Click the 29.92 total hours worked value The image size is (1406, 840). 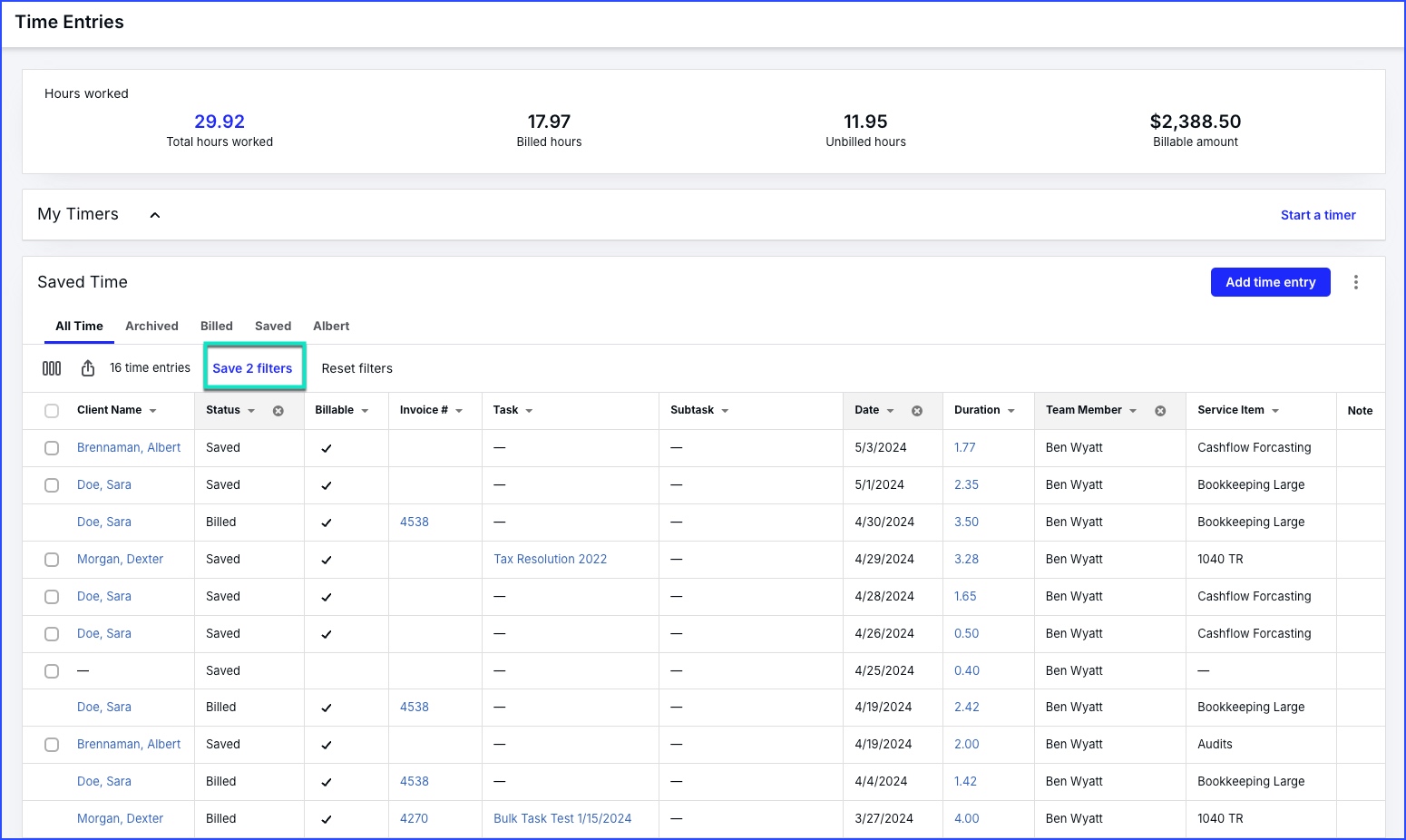(x=220, y=122)
